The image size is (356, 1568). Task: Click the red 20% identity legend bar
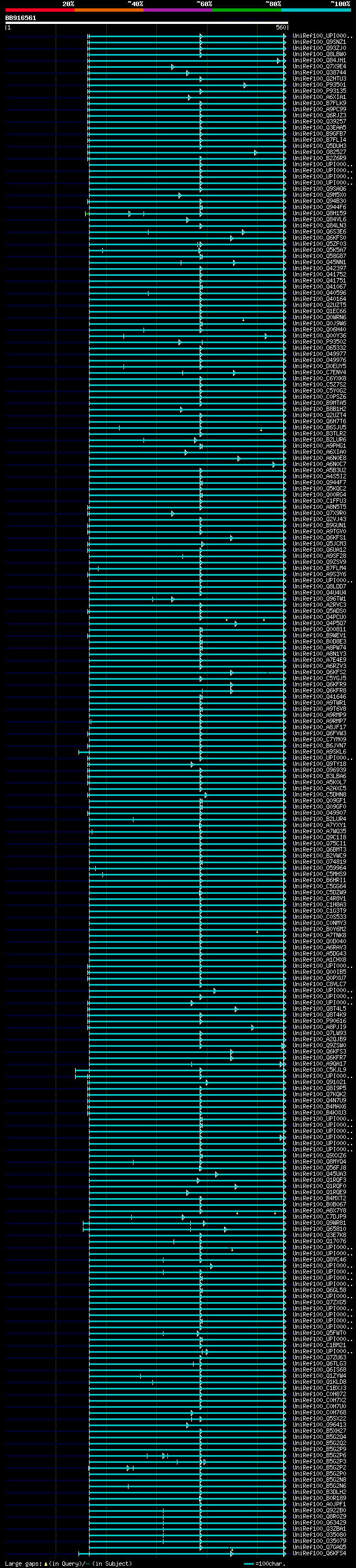39,11
